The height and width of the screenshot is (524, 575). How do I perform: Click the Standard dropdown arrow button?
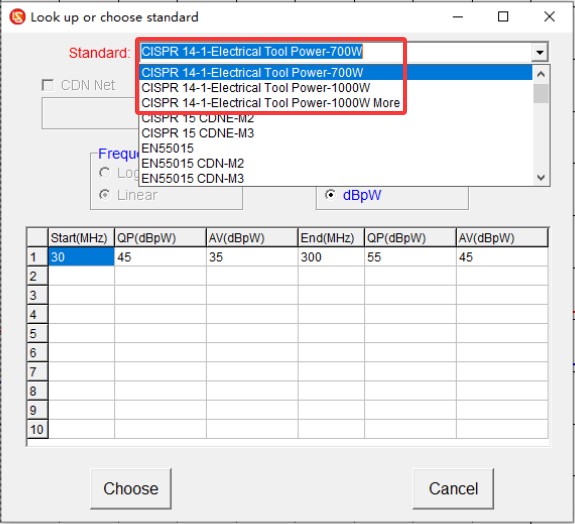tap(539, 52)
